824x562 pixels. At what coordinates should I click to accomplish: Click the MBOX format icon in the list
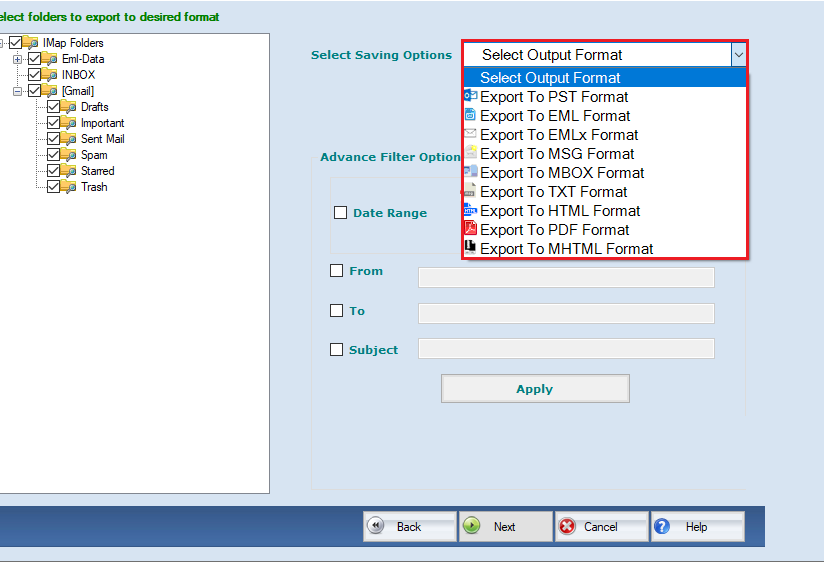point(470,171)
